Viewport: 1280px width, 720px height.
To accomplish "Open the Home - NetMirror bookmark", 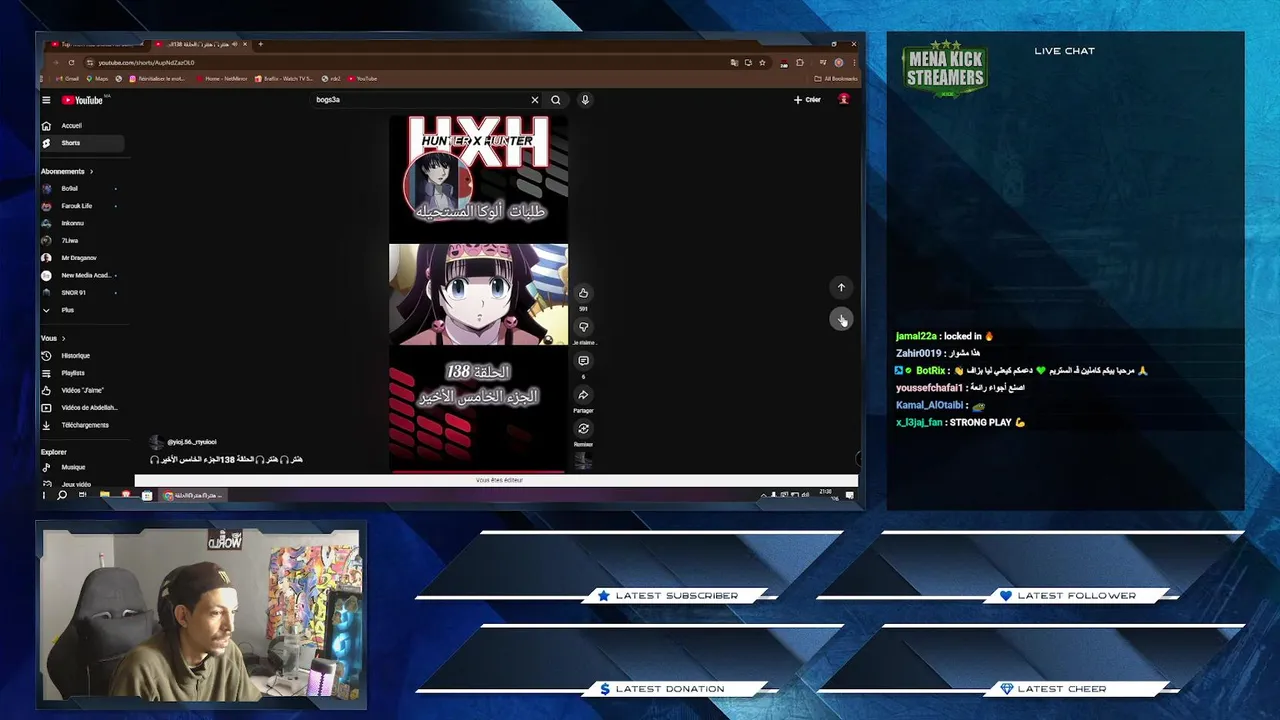I will [x=221, y=78].
